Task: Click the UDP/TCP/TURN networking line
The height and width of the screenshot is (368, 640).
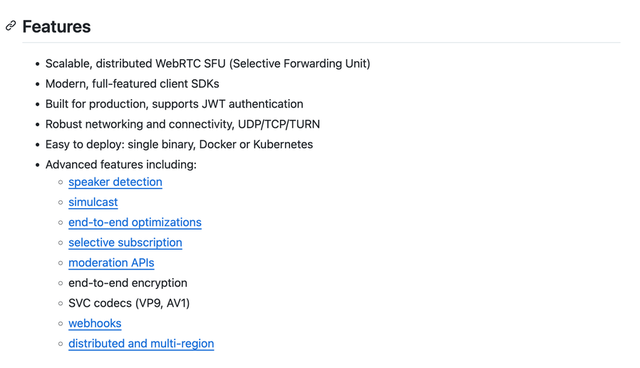Action: point(182,124)
